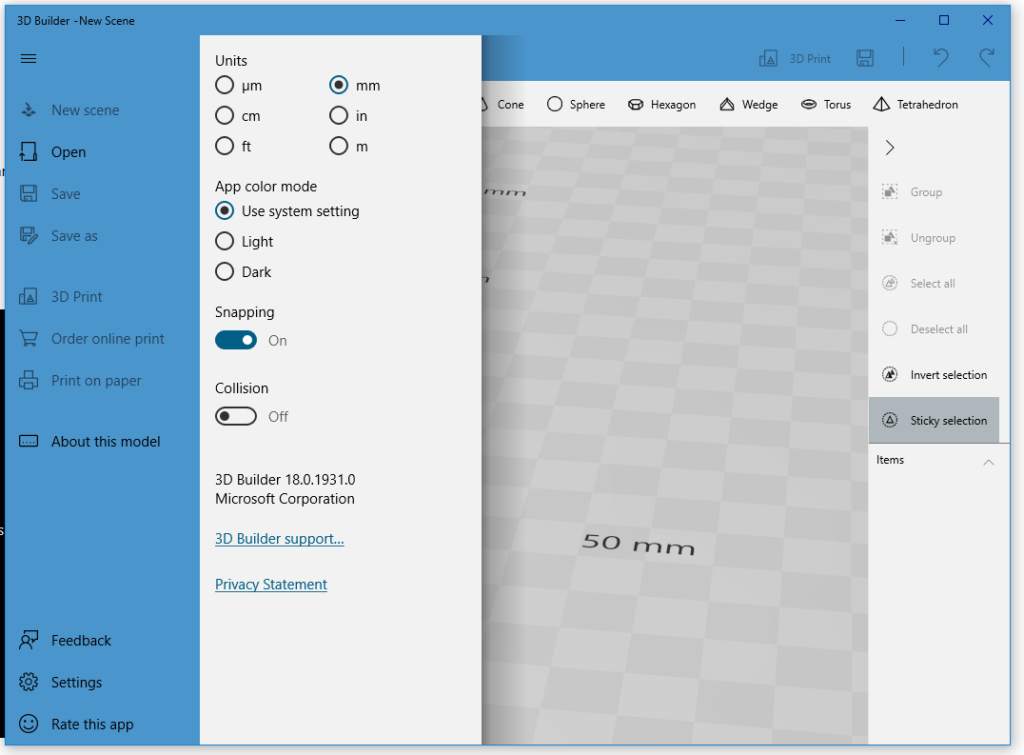Screen dimensions: 1024x755
Task: Click About this model menu entry
Action: [x=106, y=442]
